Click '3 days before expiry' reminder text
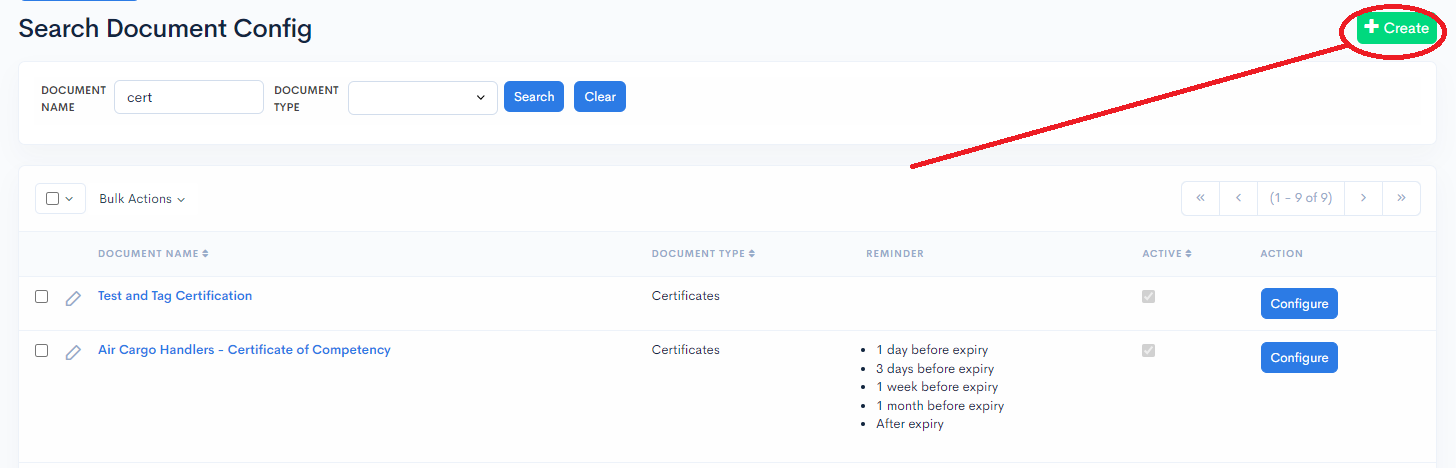Screen dimensions: 1456x468 click(x=935, y=369)
